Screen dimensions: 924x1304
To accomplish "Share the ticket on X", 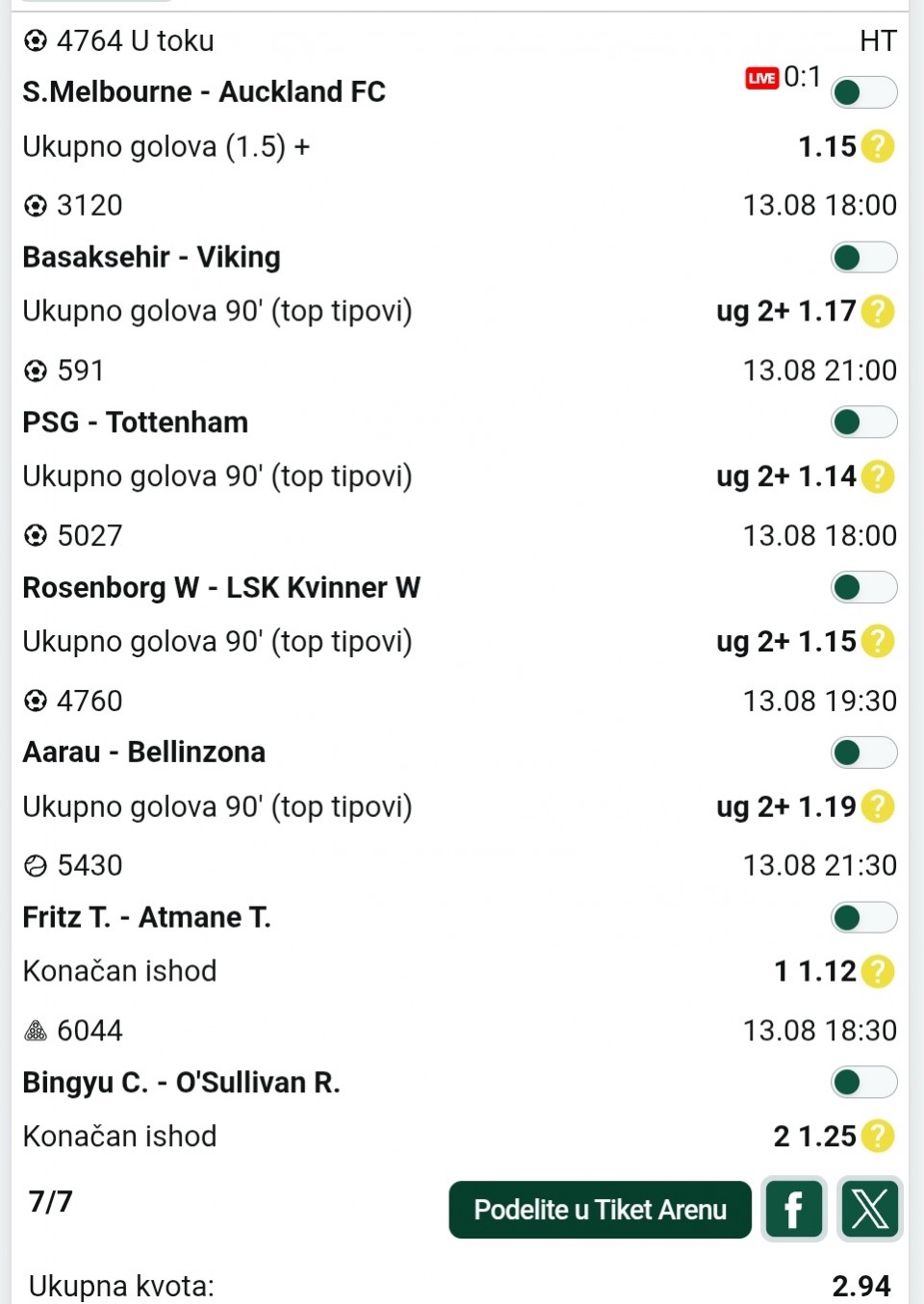I will click(x=870, y=1210).
